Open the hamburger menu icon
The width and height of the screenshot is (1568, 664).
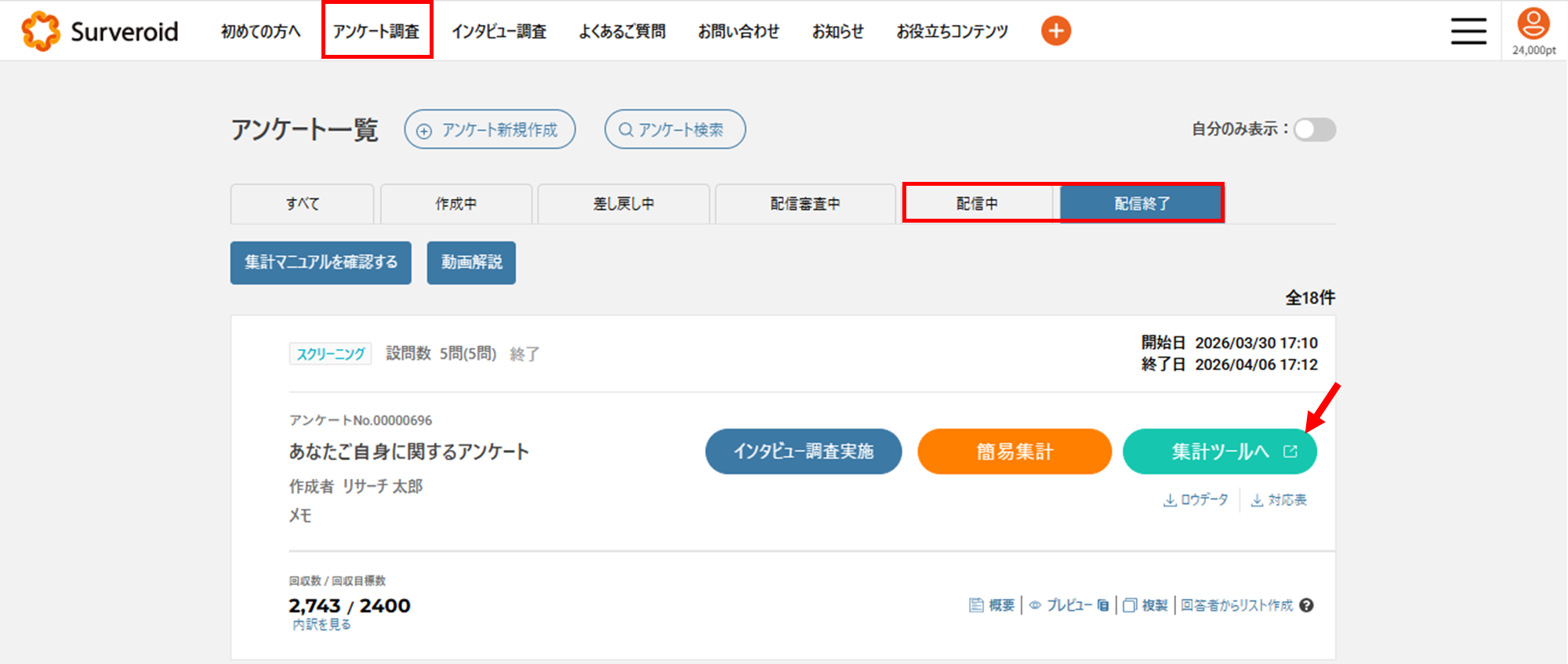coord(1468,31)
